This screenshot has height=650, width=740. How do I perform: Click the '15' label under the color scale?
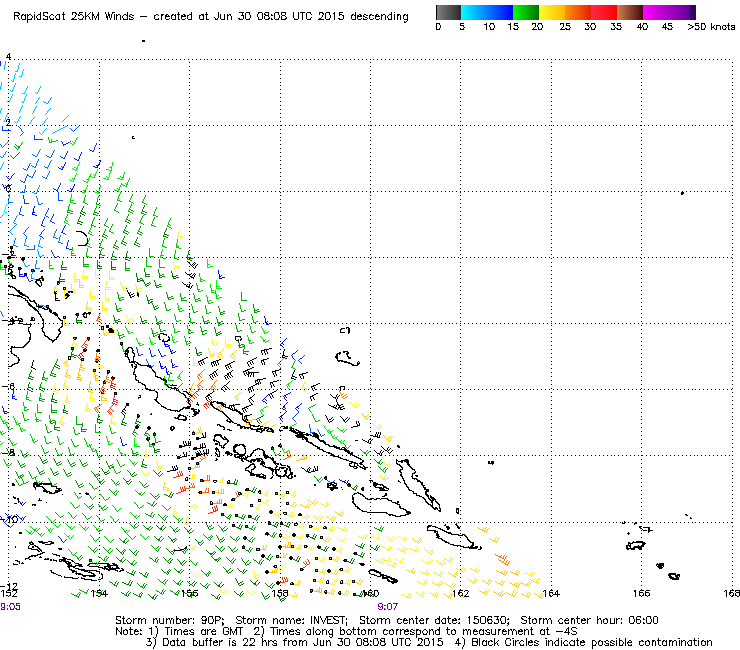tap(513, 27)
